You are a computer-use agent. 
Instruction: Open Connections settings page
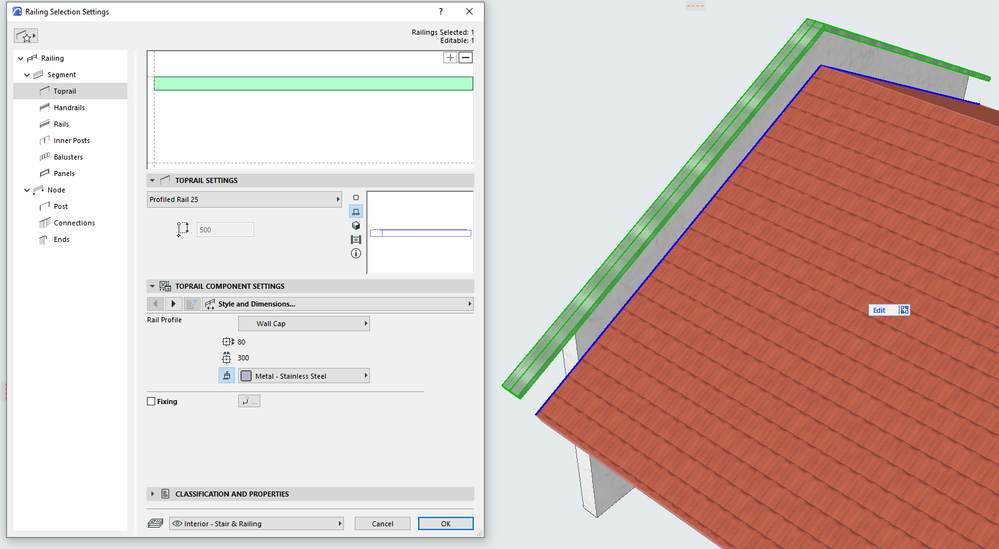point(74,223)
